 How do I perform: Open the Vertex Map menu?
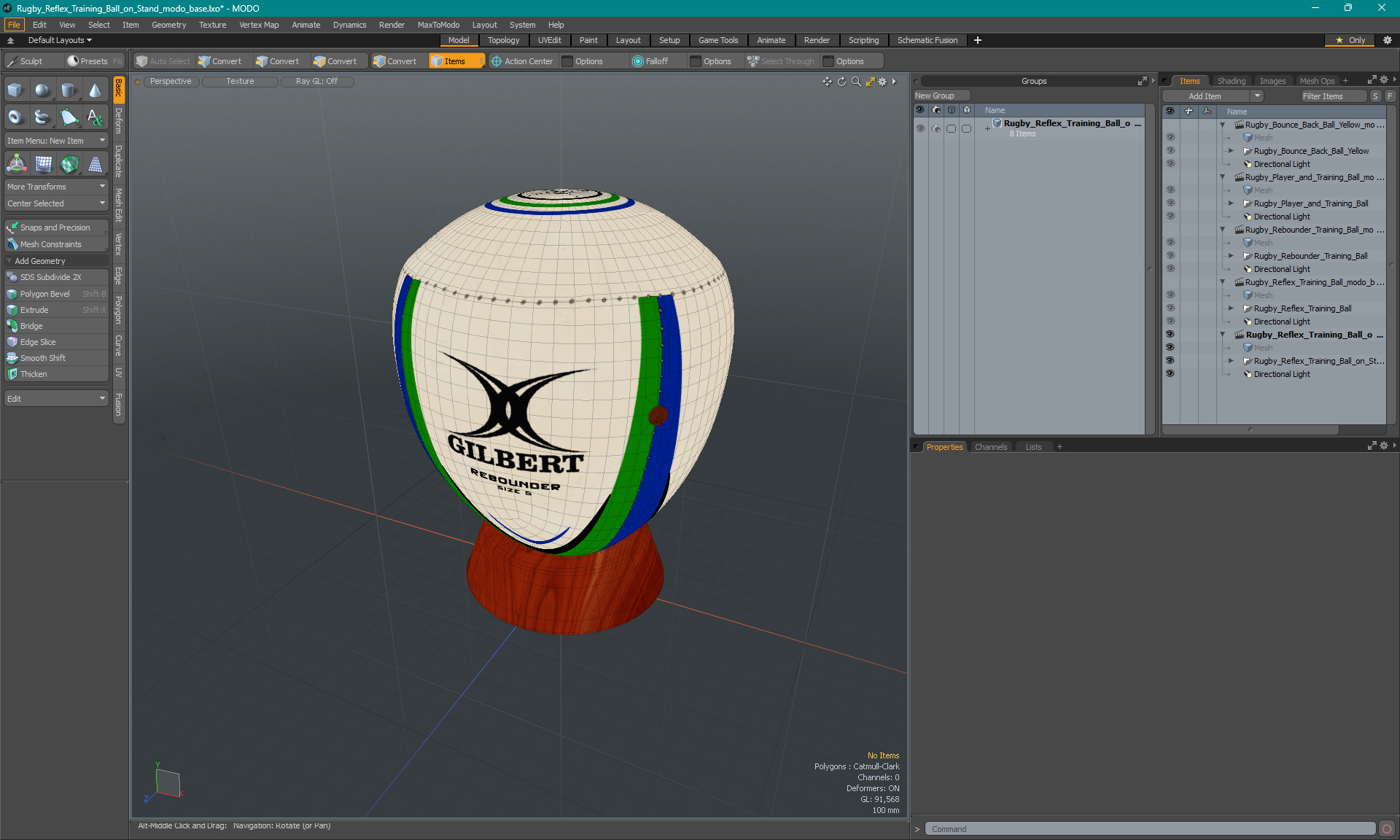[259, 25]
